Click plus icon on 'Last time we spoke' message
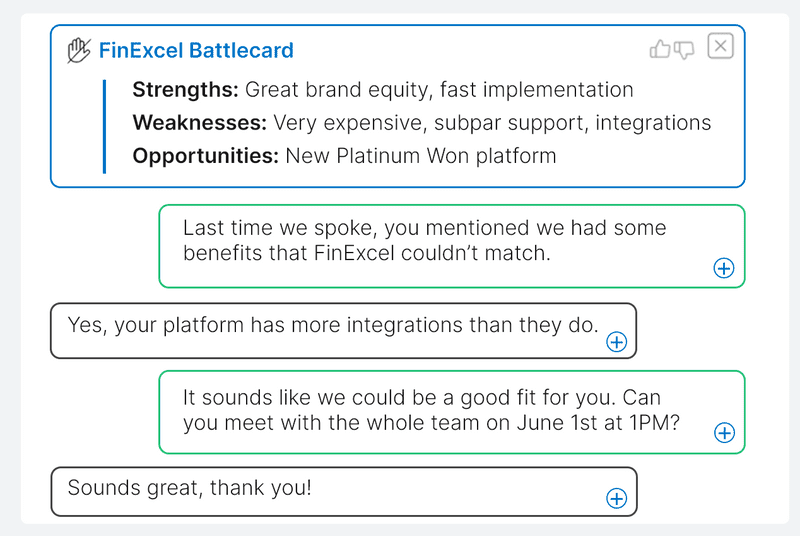 (x=723, y=268)
